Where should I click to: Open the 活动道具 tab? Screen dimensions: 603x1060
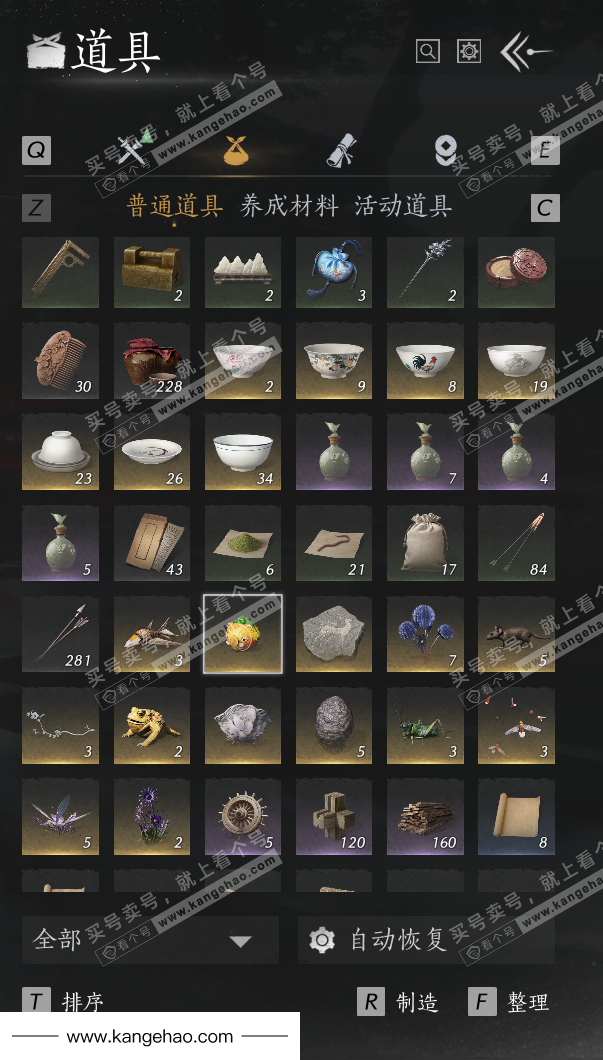[403, 206]
